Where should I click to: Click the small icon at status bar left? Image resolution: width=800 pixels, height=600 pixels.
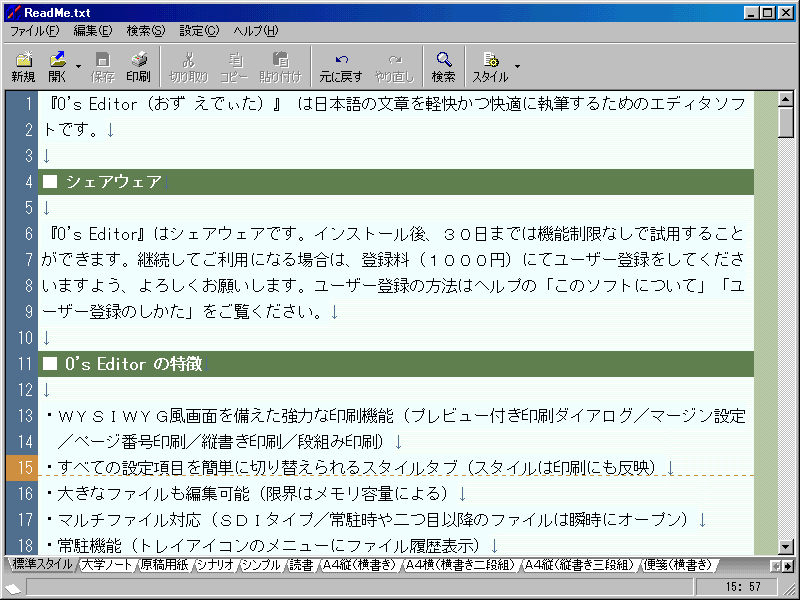click(x=13, y=589)
